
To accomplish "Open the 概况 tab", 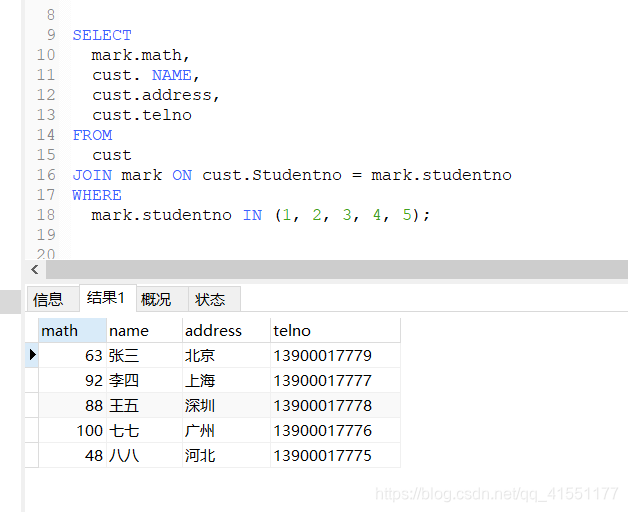I will (x=162, y=299).
